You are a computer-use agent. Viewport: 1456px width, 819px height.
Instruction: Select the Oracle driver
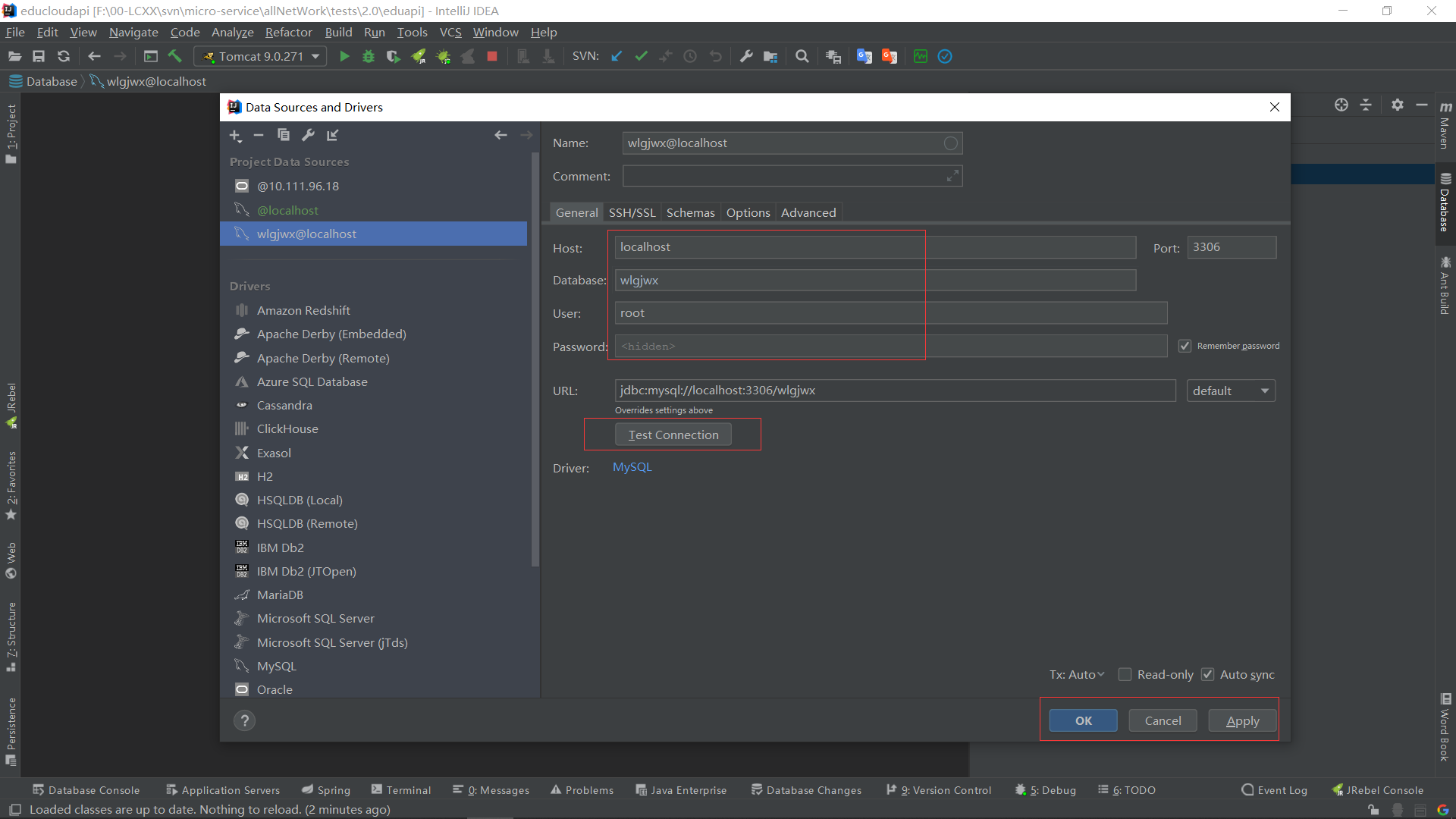point(274,689)
